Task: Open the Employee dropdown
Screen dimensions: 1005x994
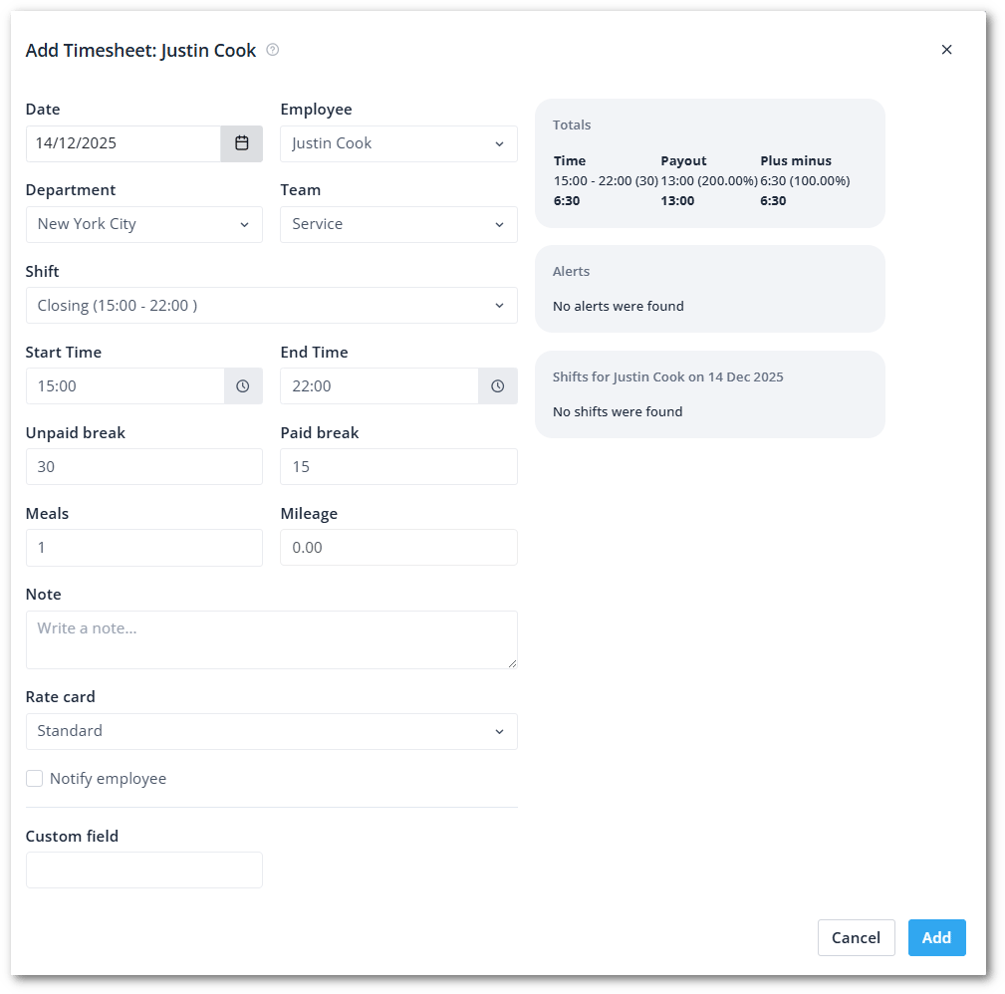Action: click(399, 144)
